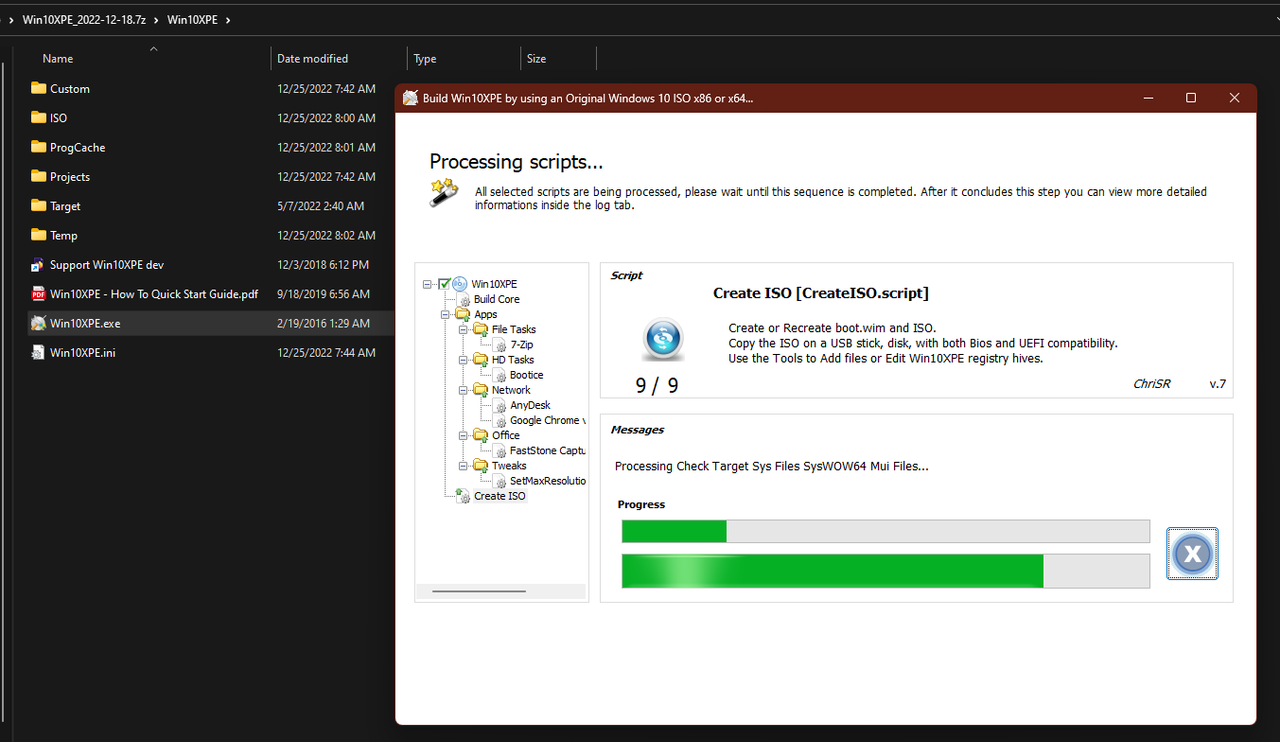The image size is (1280, 742).
Task: Click the Messages processing status text
Action: 771,466
